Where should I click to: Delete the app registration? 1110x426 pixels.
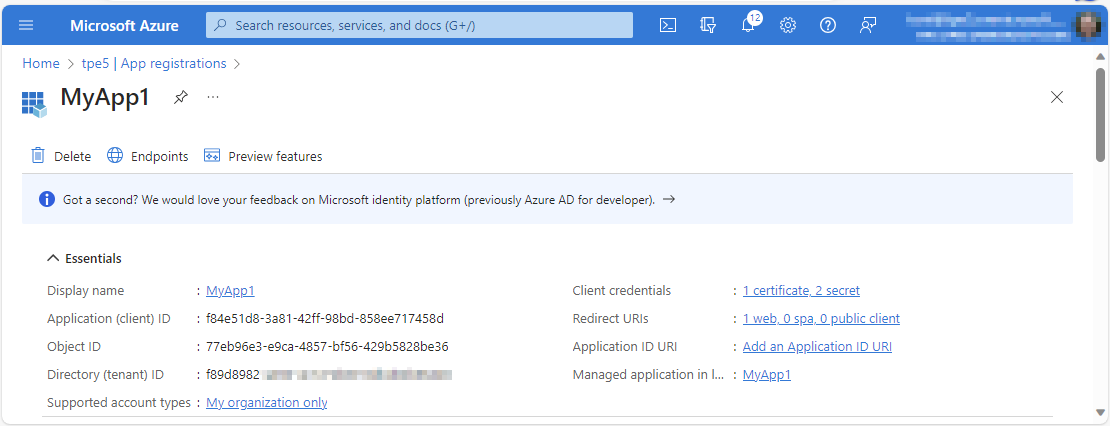pos(61,156)
